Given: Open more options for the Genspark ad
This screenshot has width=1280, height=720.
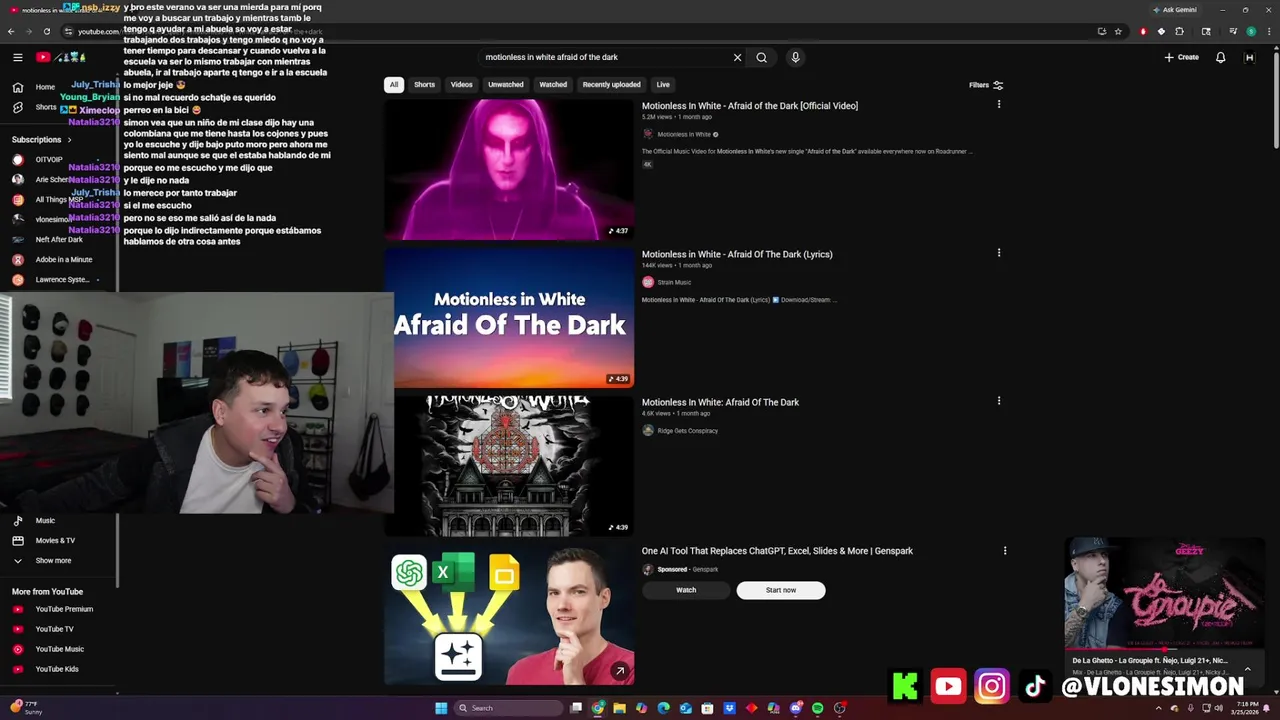Looking at the screenshot, I should tap(1005, 550).
